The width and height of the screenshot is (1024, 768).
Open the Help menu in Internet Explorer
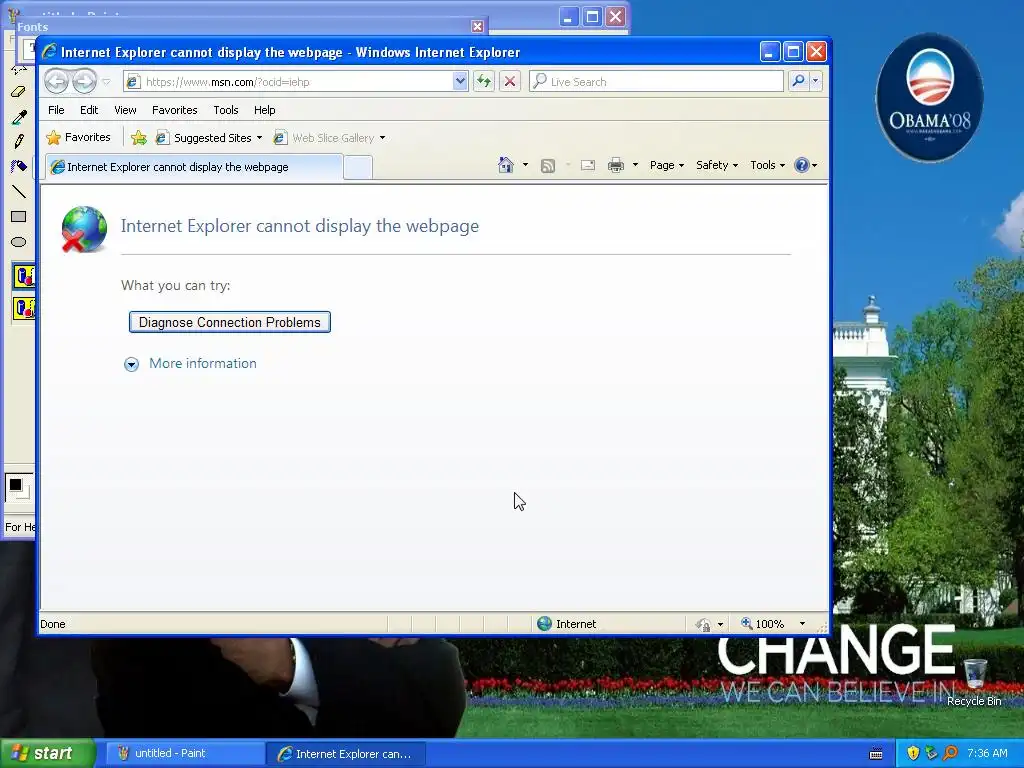click(264, 110)
